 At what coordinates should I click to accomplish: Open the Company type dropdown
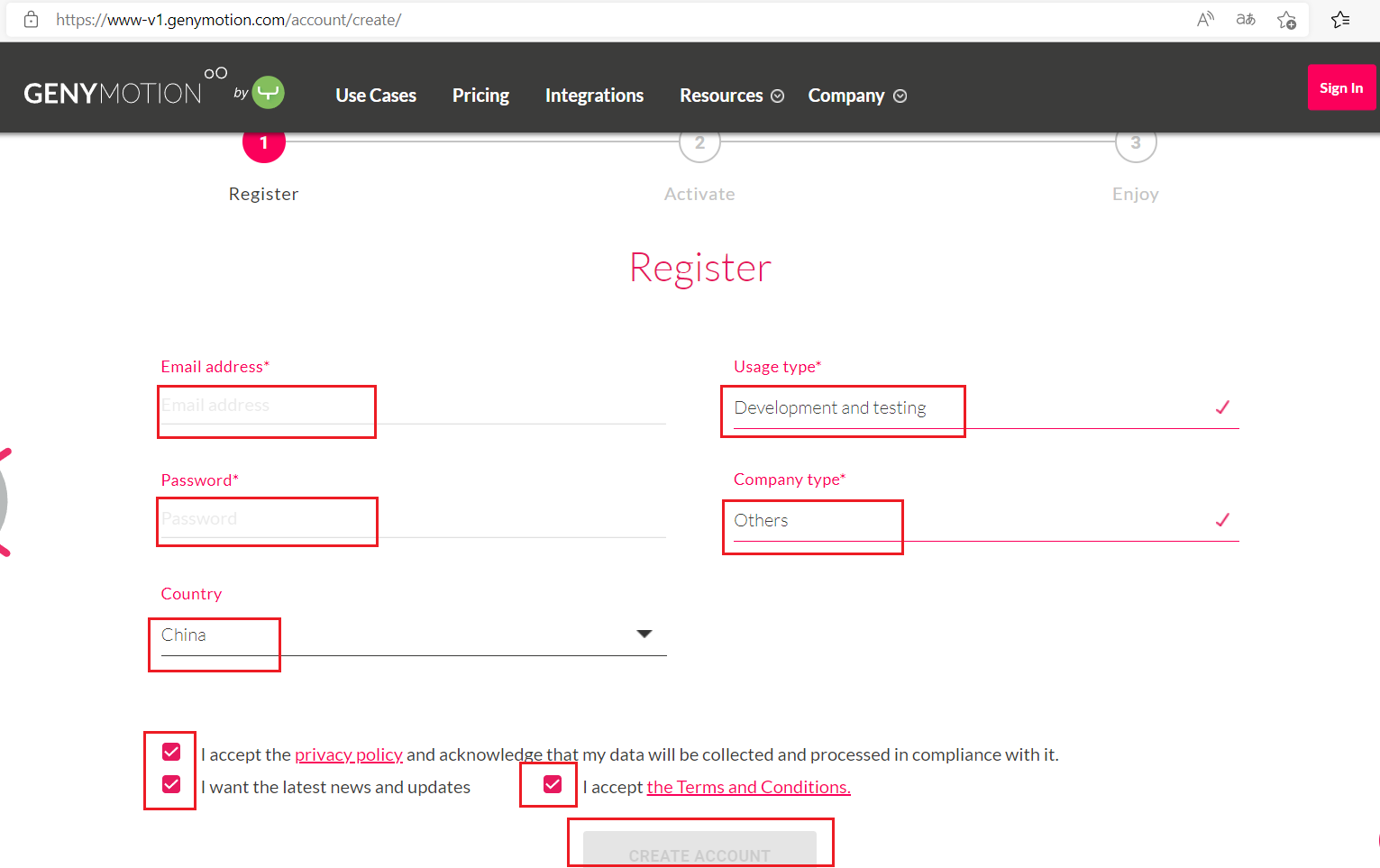(x=986, y=521)
